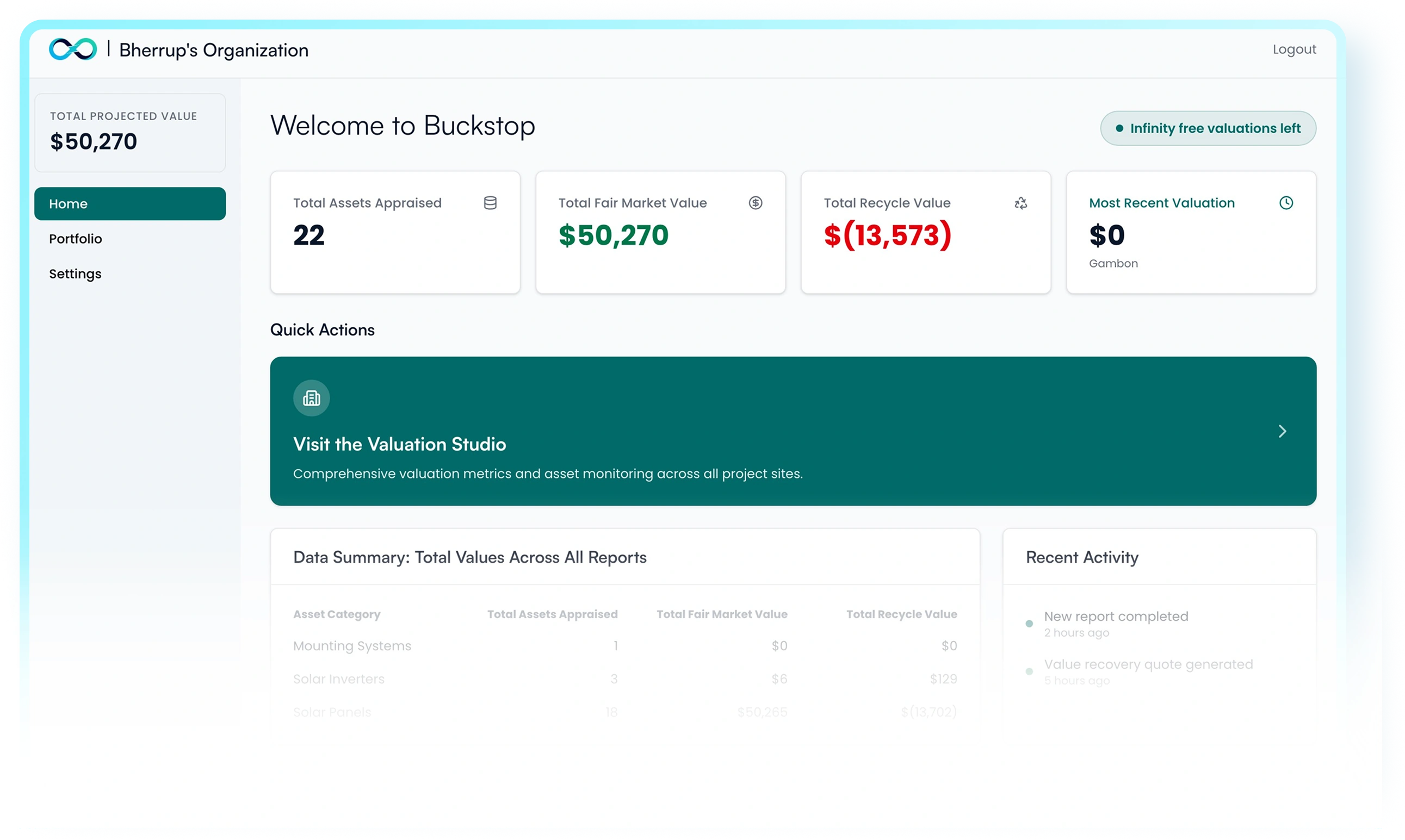Click the Welcome to Buckstop heading
Screen dimensions: 1405x840
point(402,125)
